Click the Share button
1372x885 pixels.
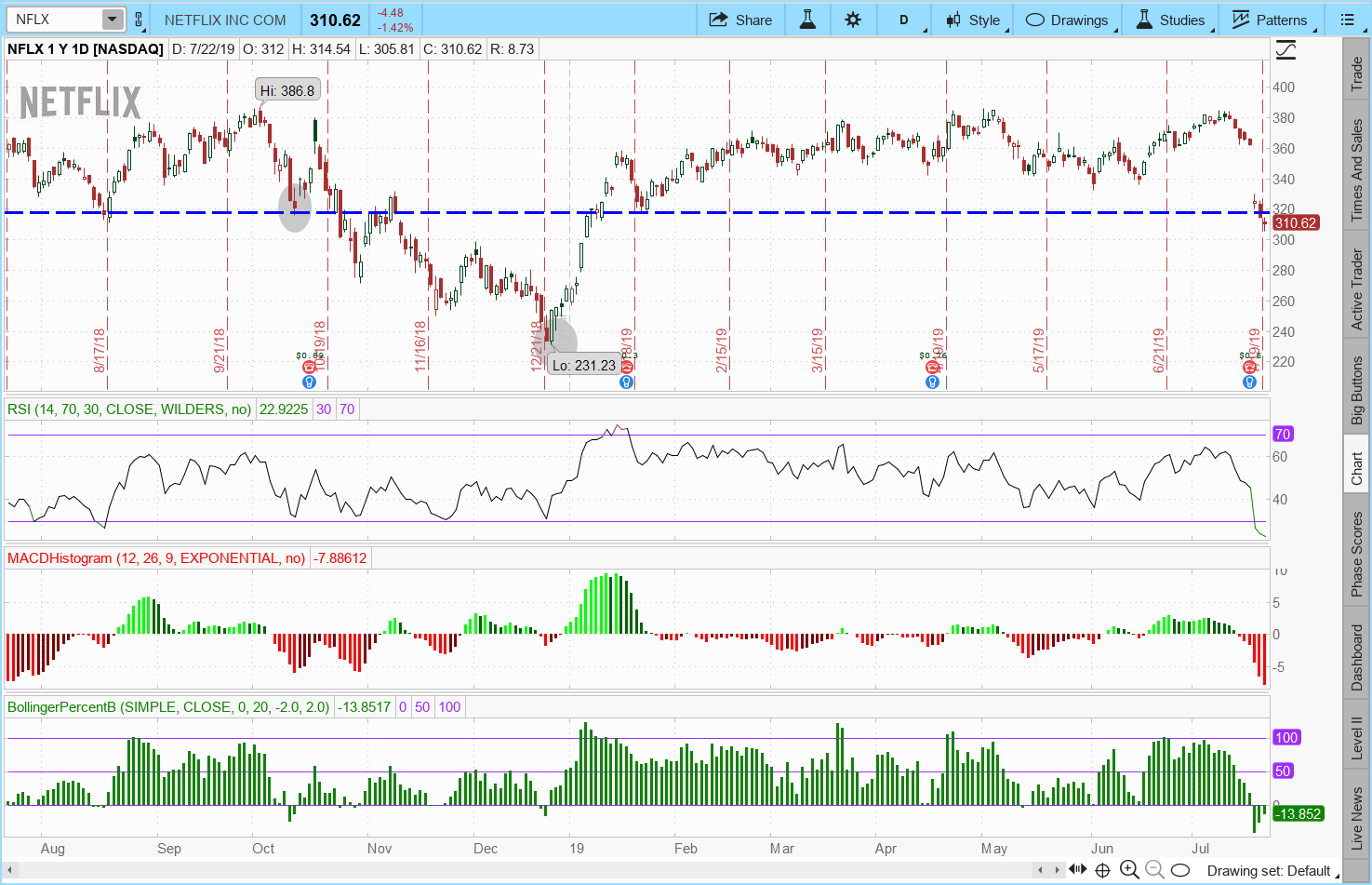pyautogui.click(x=740, y=20)
